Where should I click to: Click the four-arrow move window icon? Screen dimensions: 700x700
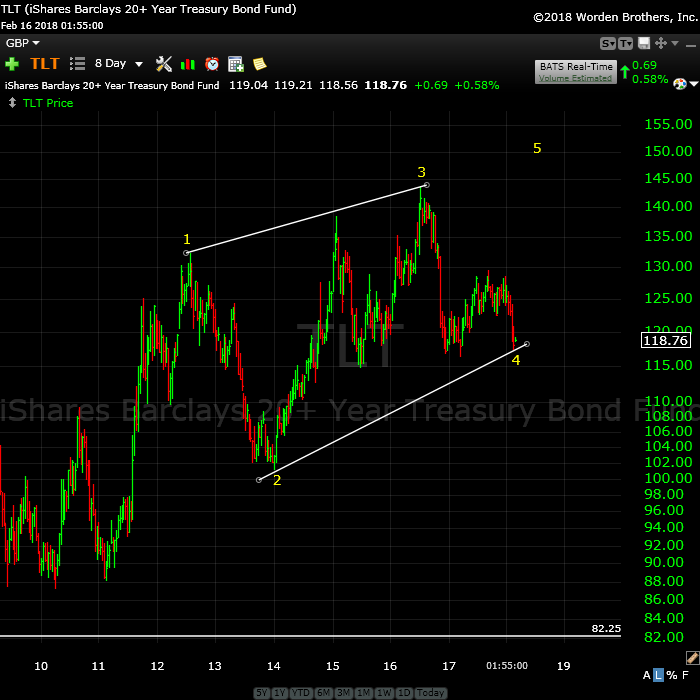pyautogui.click(x=661, y=43)
